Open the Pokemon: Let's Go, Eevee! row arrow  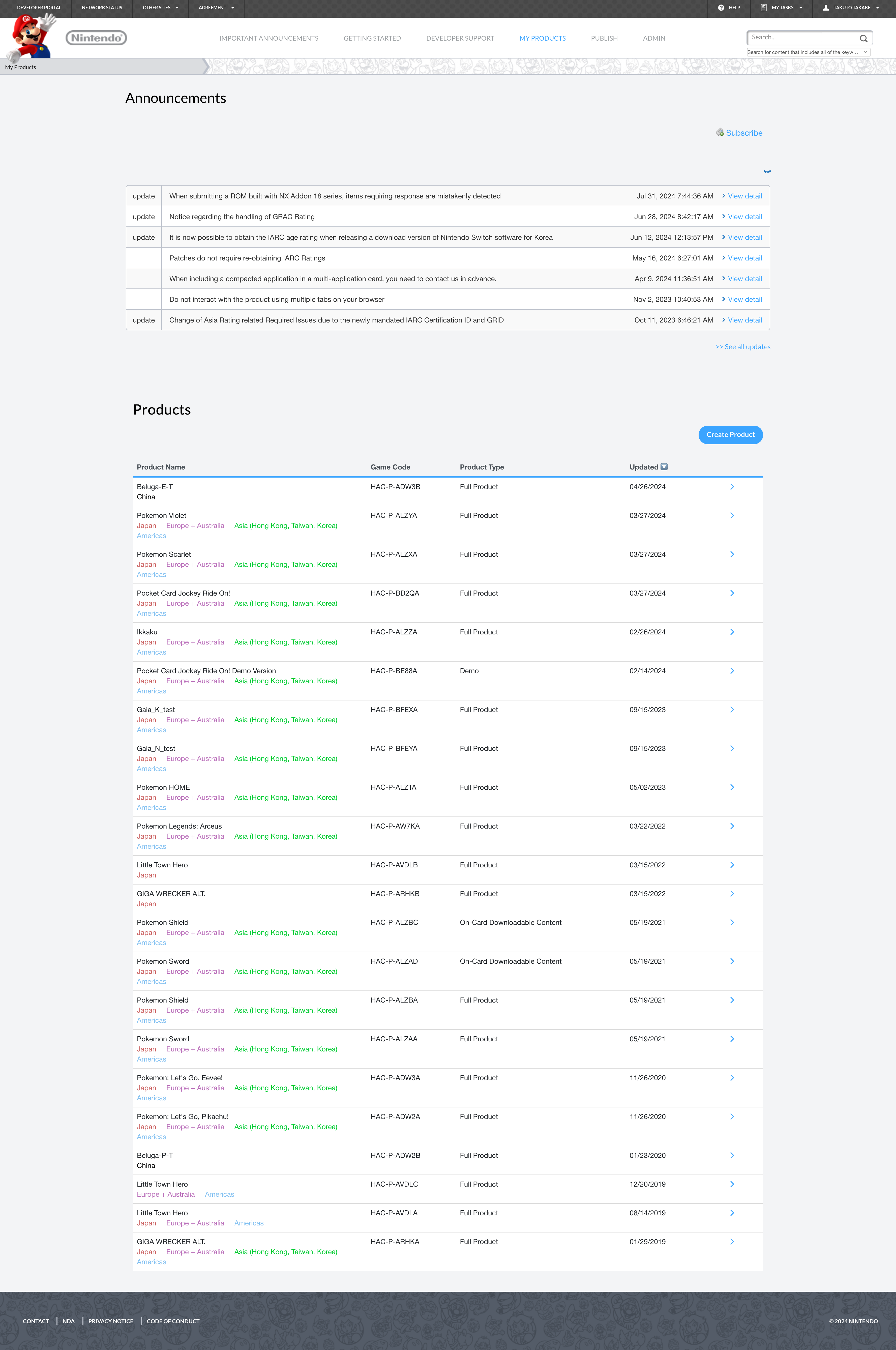pyautogui.click(x=732, y=1078)
